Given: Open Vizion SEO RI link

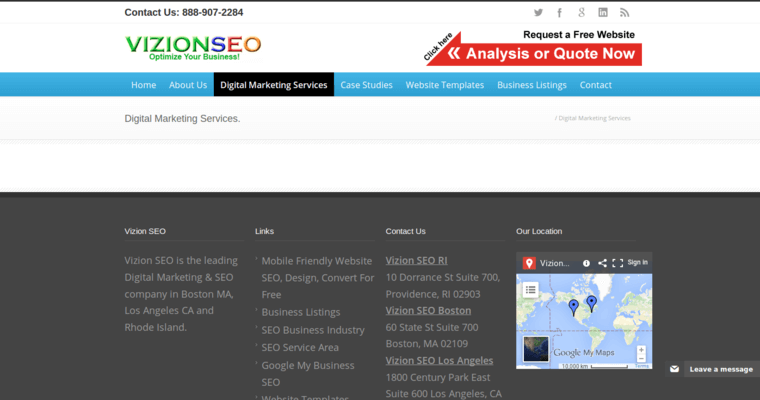Looking at the screenshot, I should (x=416, y=260).
